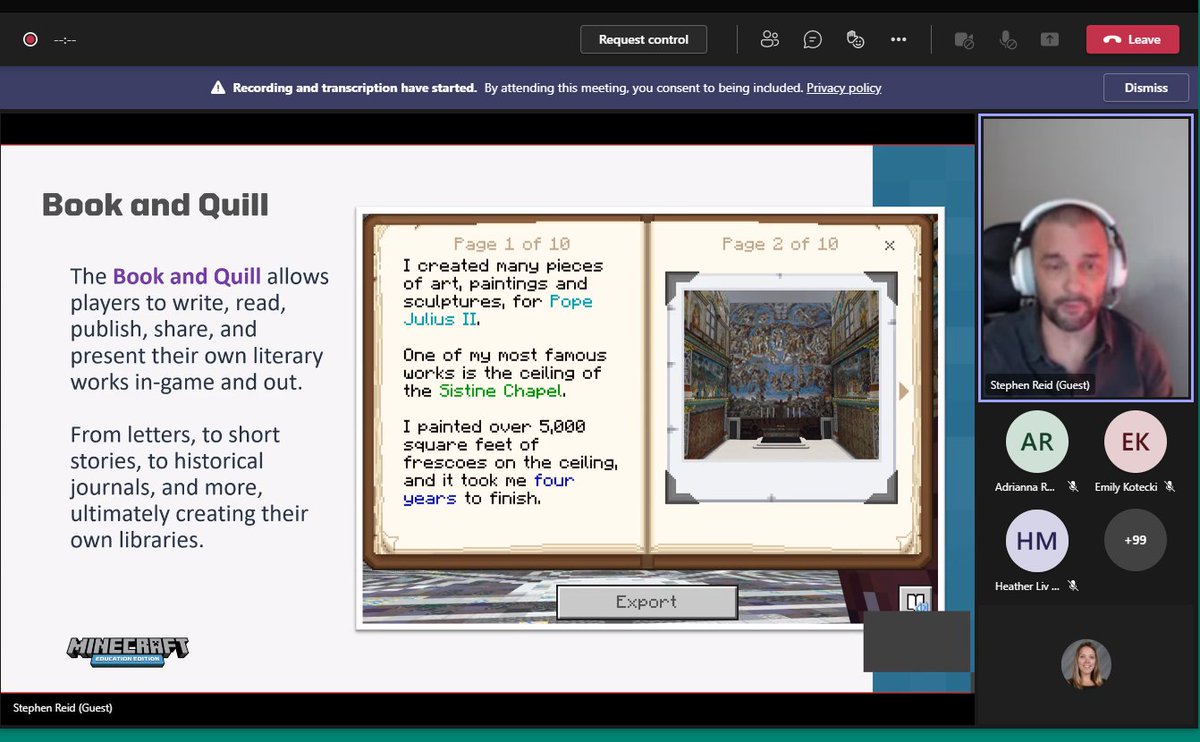Open the participants panel icon
Viewport: 1200px width, 742px height.
(x=769, y=40)
